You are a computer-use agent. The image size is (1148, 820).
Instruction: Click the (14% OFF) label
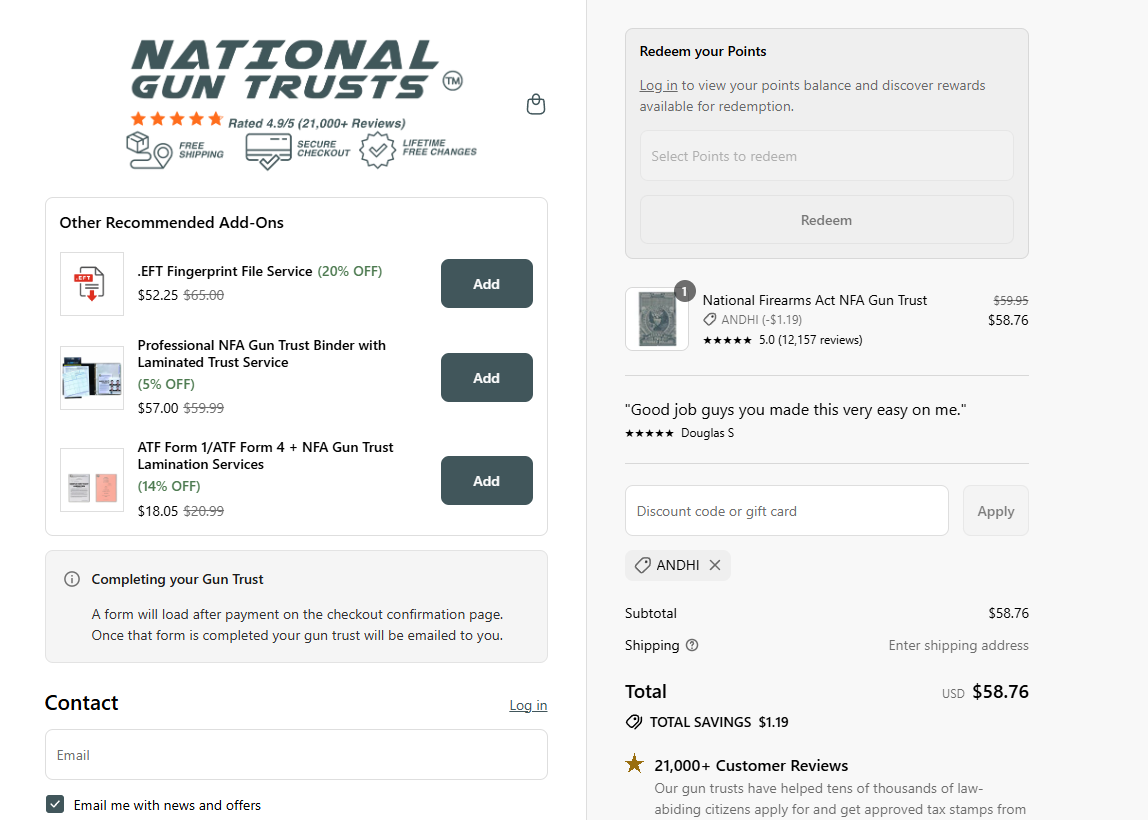169,486
